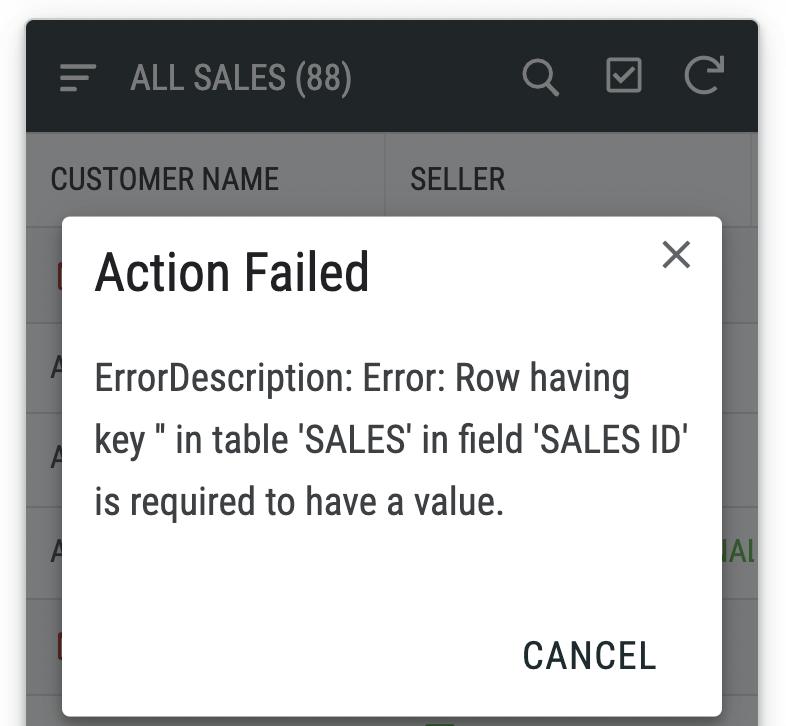
Task: Open the search magnifier in the header
Action: point(540,77)
